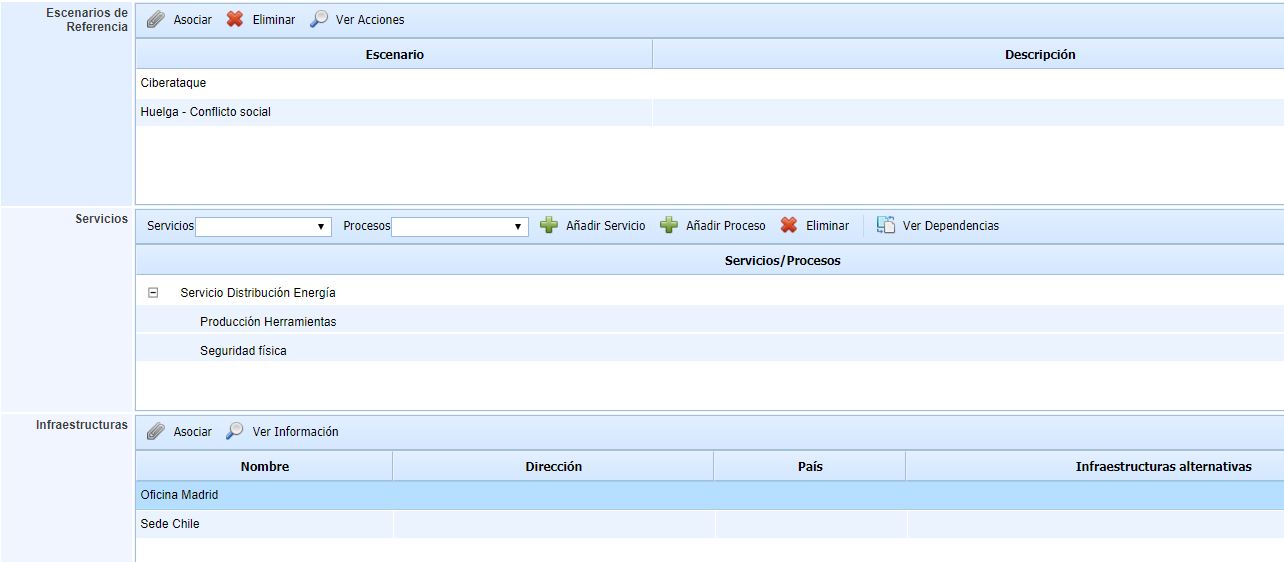Click the Escenario column header
This screenshot has height=562, width=1284.
click(394, 55)
